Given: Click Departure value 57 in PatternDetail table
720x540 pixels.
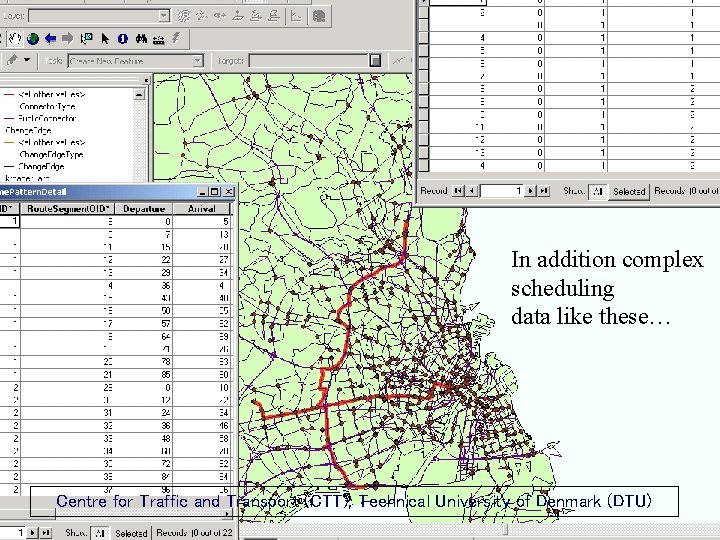Looking at the screenshot, I should click(x=144, y=323).
